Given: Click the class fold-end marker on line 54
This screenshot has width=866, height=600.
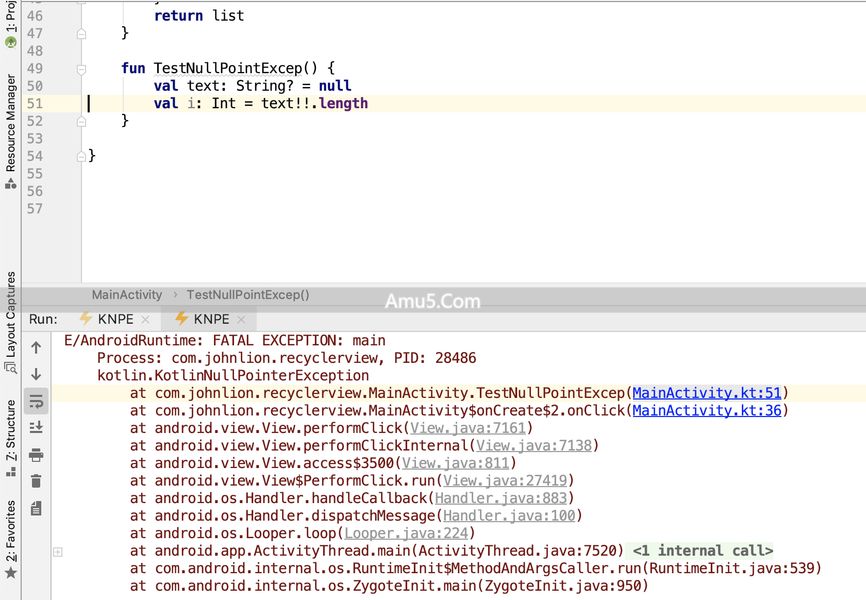Looking at the screenshot, I should coord(81,156).
